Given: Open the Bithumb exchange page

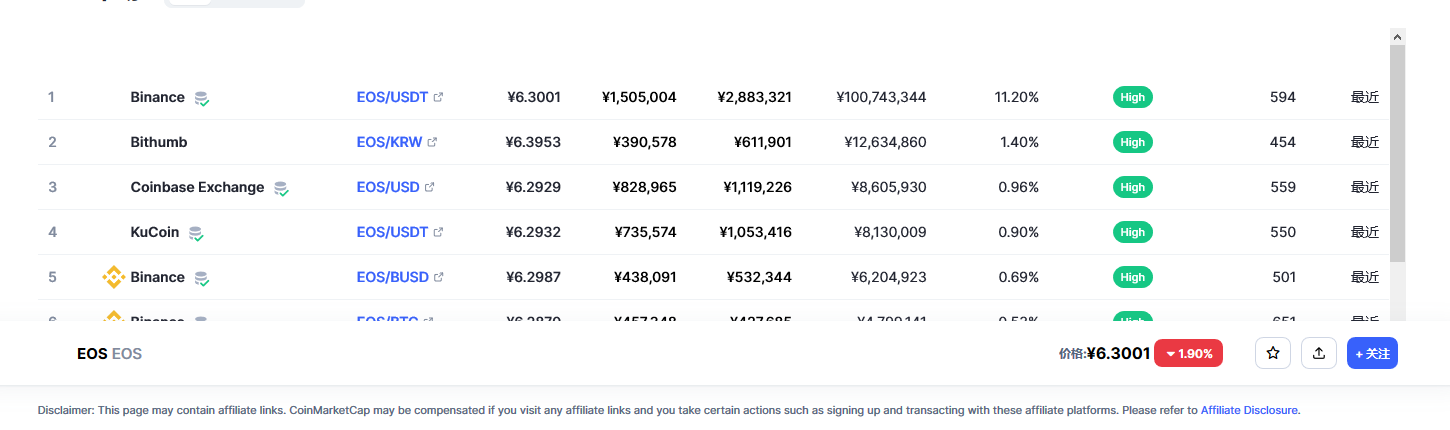Looking at the screenshot, I should pyautogui.click(x=159, y=142).
